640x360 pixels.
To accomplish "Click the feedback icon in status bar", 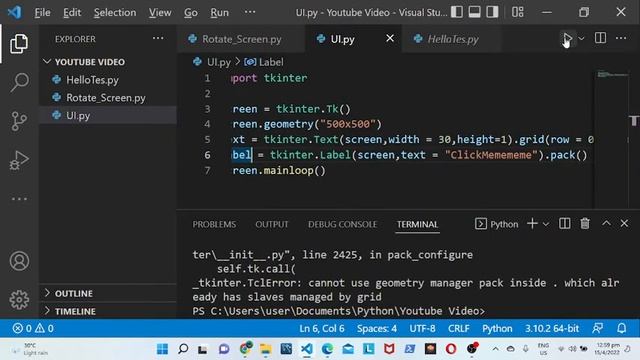I will click(x=598, y=328).
